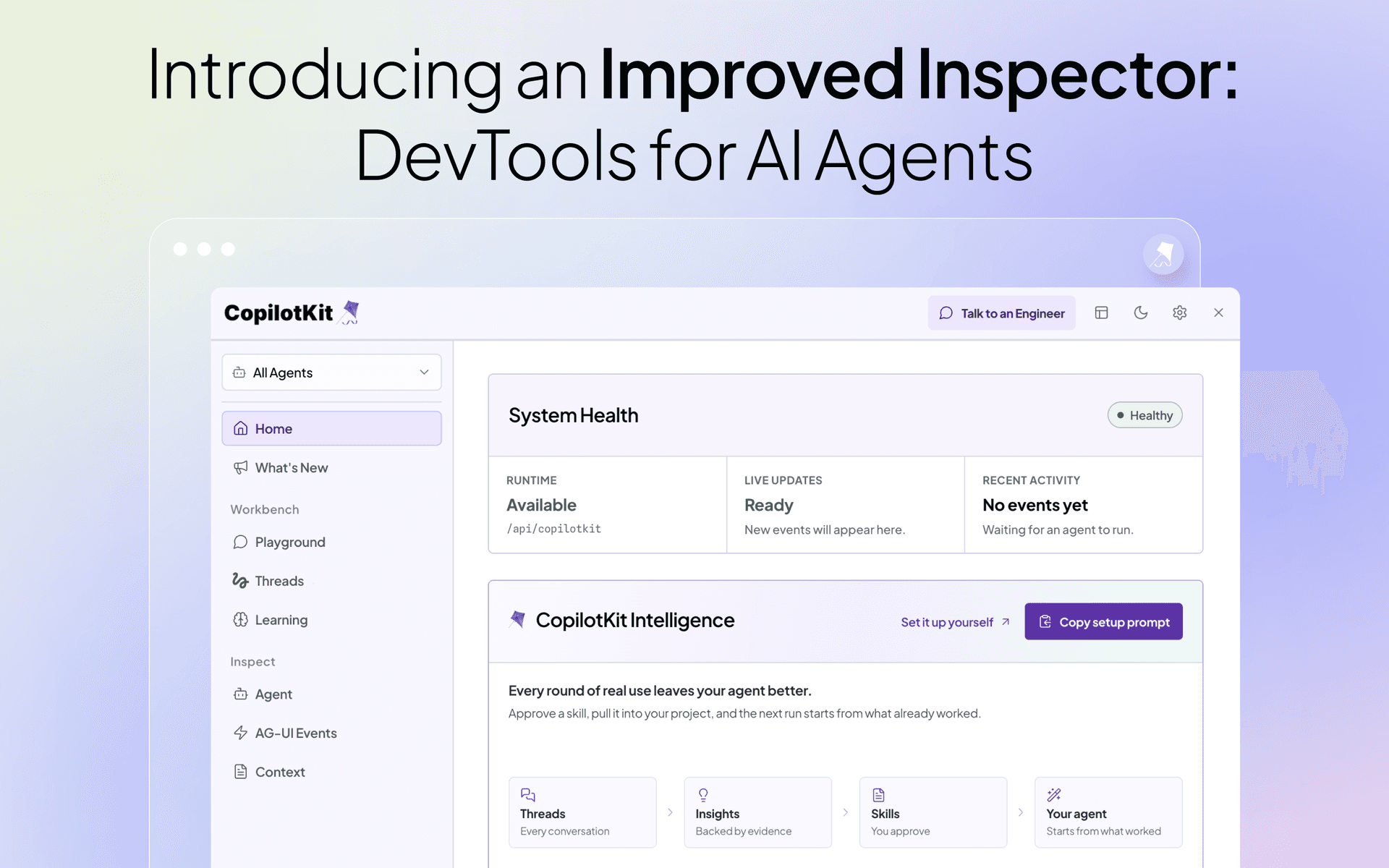Open settings via the gear icon
The image size is (1389, 868).
(x=1180, y=312)
